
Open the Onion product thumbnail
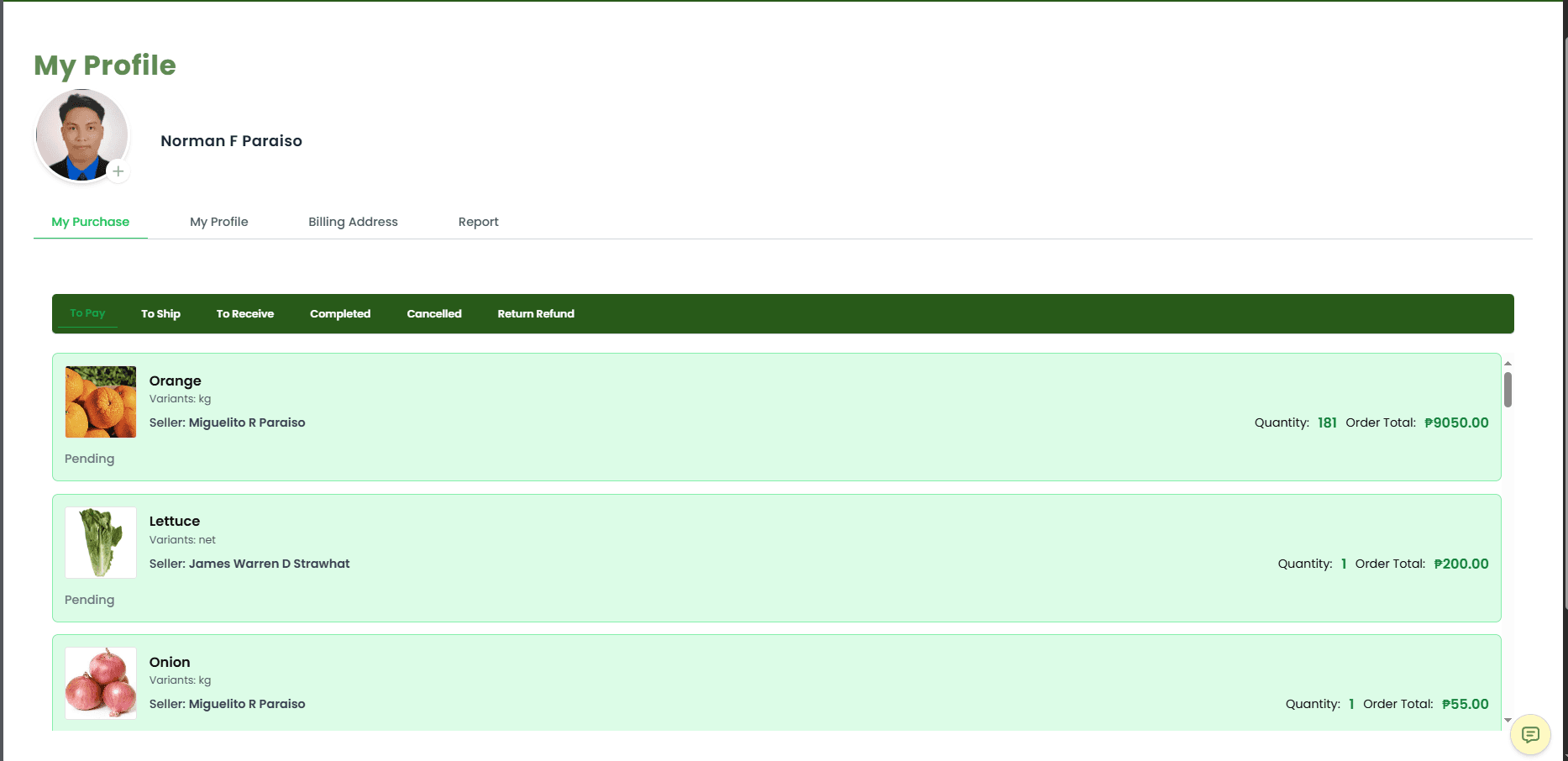coord(101,683)
